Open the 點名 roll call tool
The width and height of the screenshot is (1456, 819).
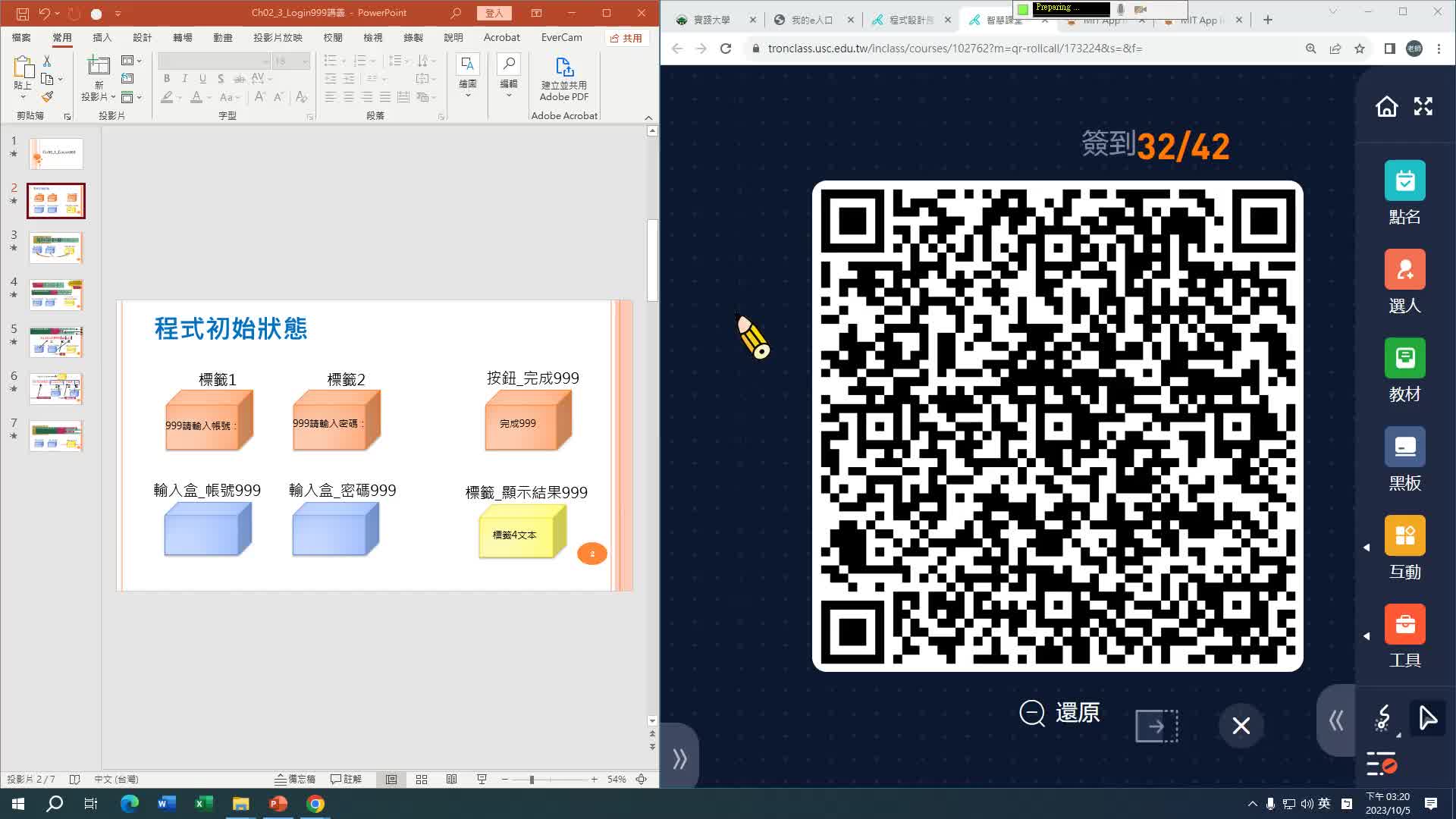point(1404,193)
